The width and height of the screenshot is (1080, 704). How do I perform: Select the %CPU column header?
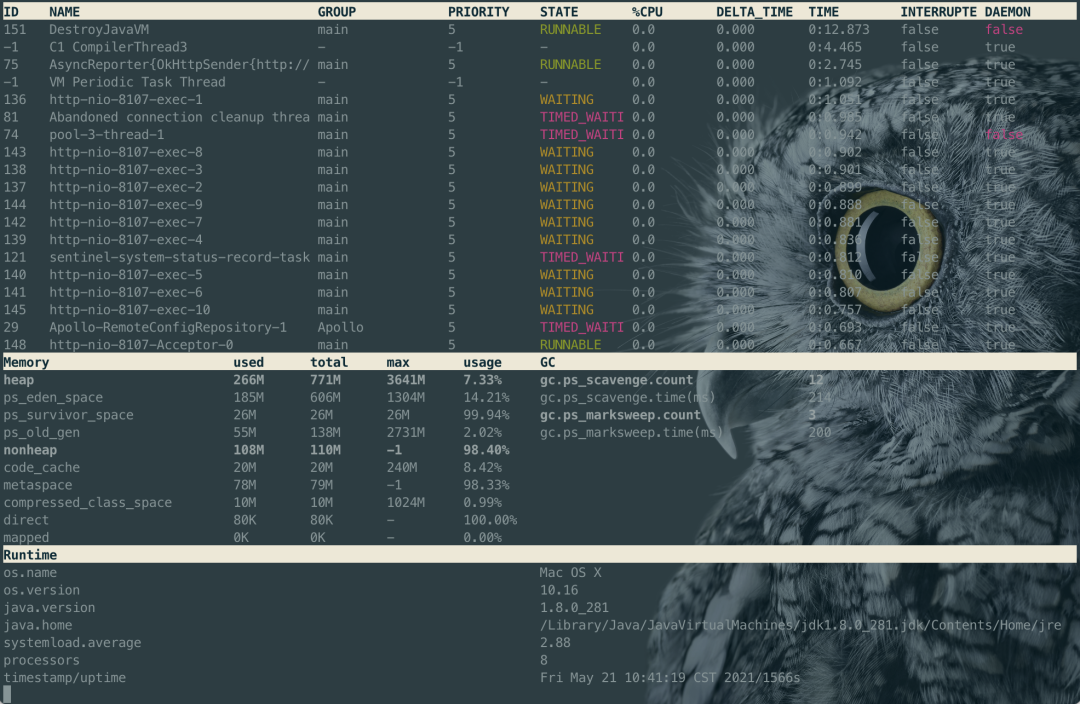(x=647, y=12)
